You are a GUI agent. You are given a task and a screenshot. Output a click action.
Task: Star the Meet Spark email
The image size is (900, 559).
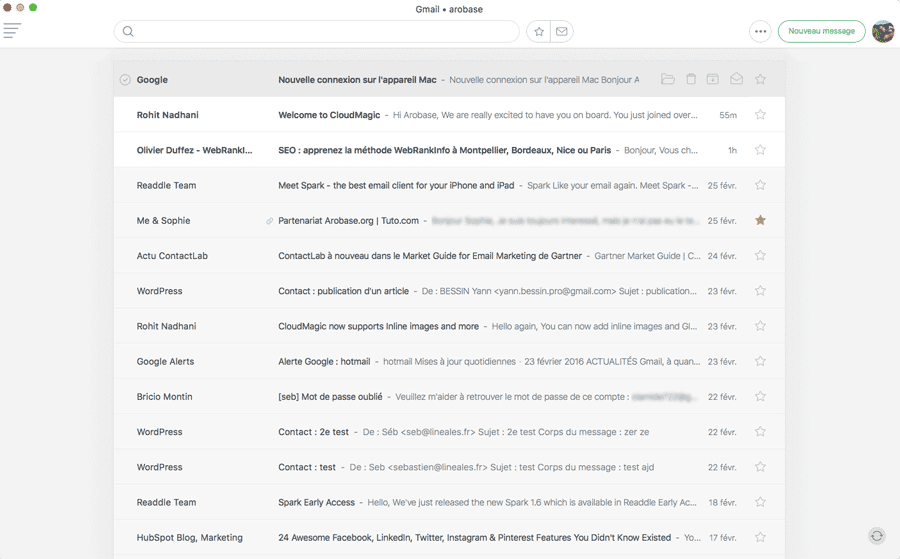[x=761, y=185]
